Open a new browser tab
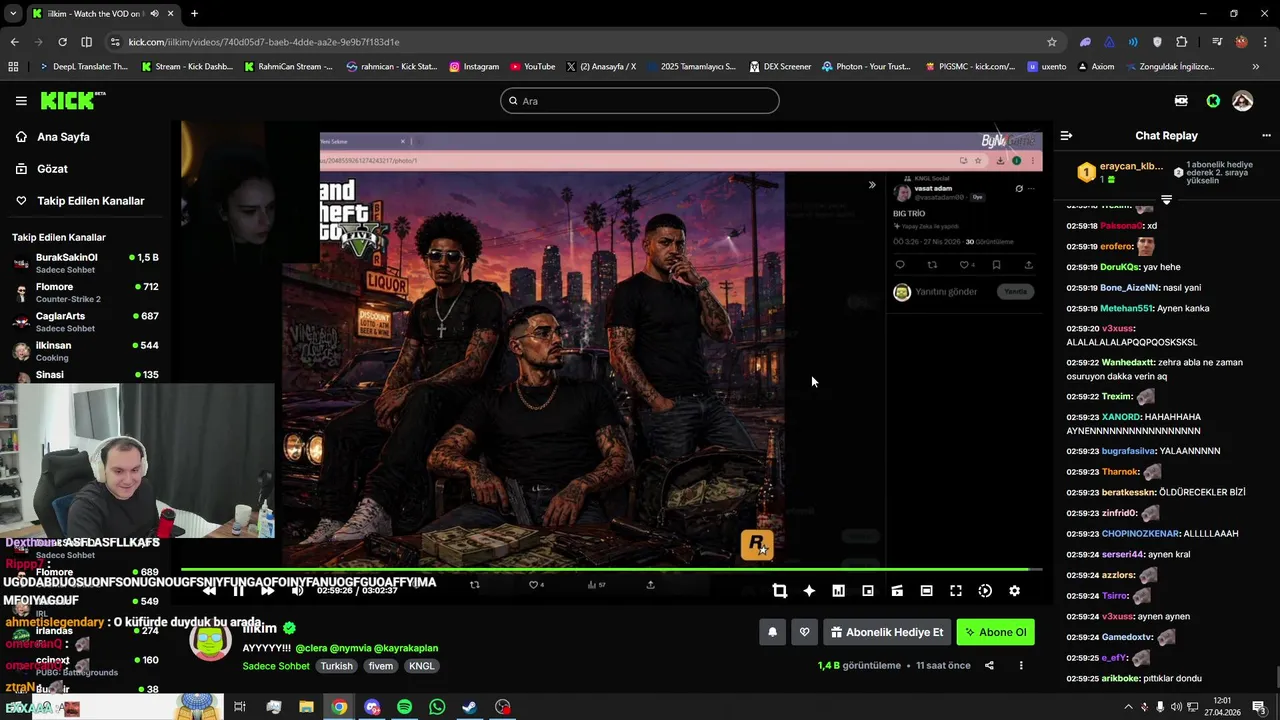The width and height of the screenshot is (1280, 720). click(x=194, y=14)
